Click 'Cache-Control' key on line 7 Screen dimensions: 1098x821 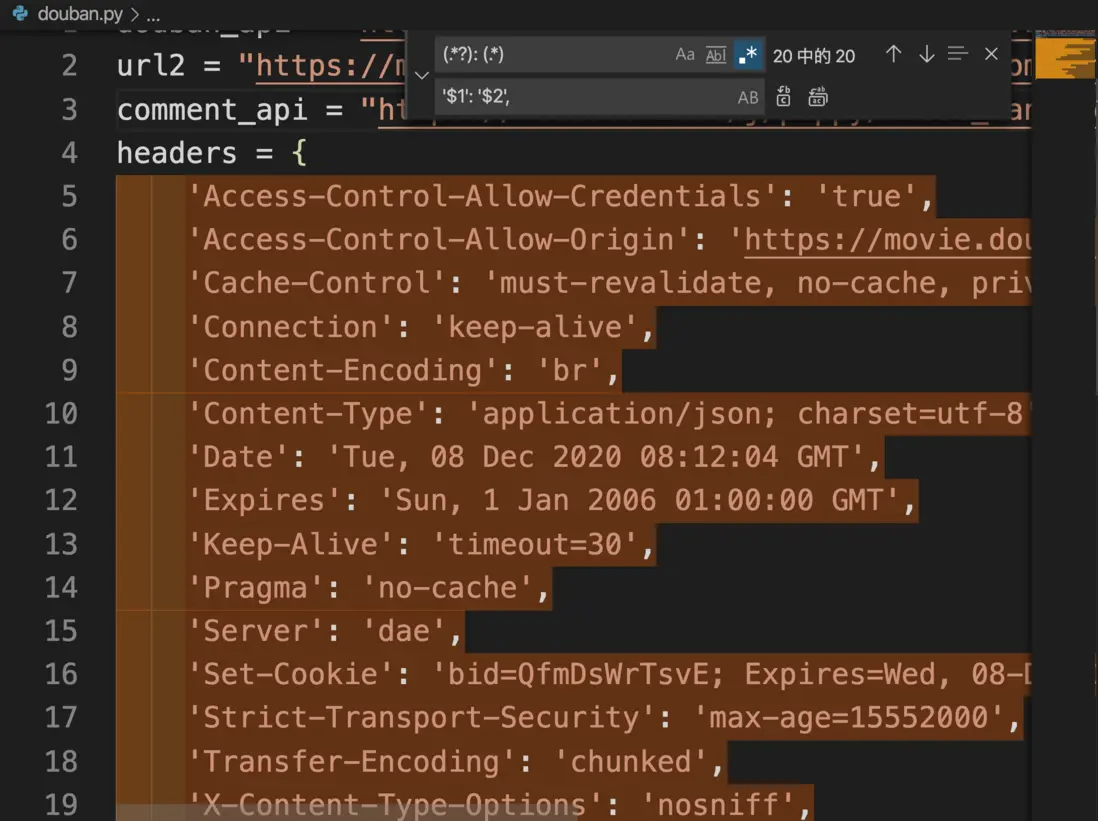pyautogui.click(x=317, y=283)
